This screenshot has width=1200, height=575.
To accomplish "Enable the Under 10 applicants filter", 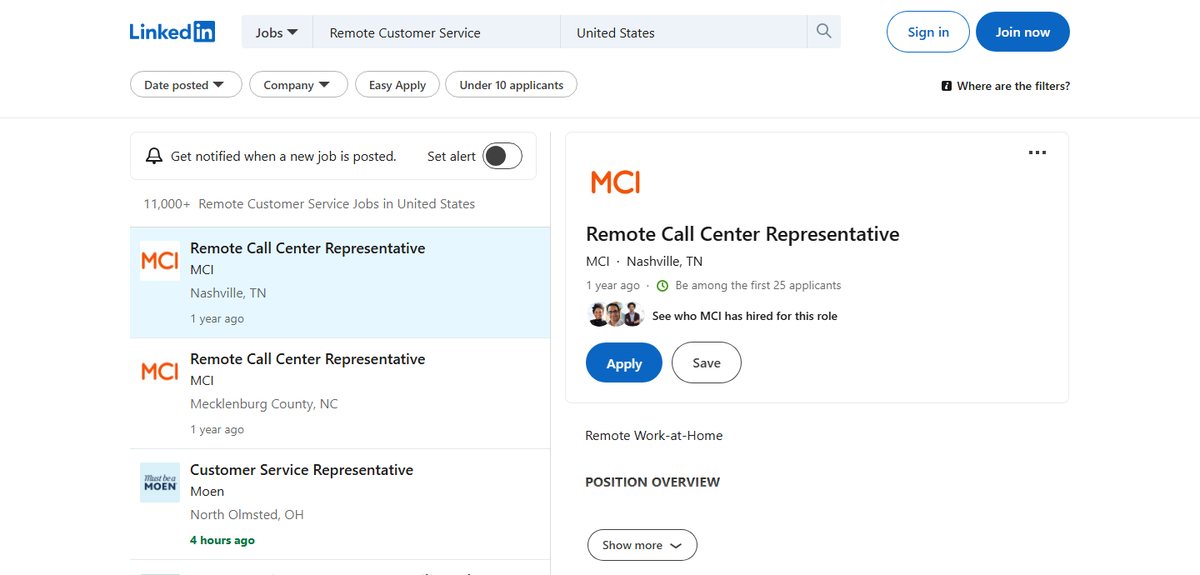I will click(x=511, y=85).
